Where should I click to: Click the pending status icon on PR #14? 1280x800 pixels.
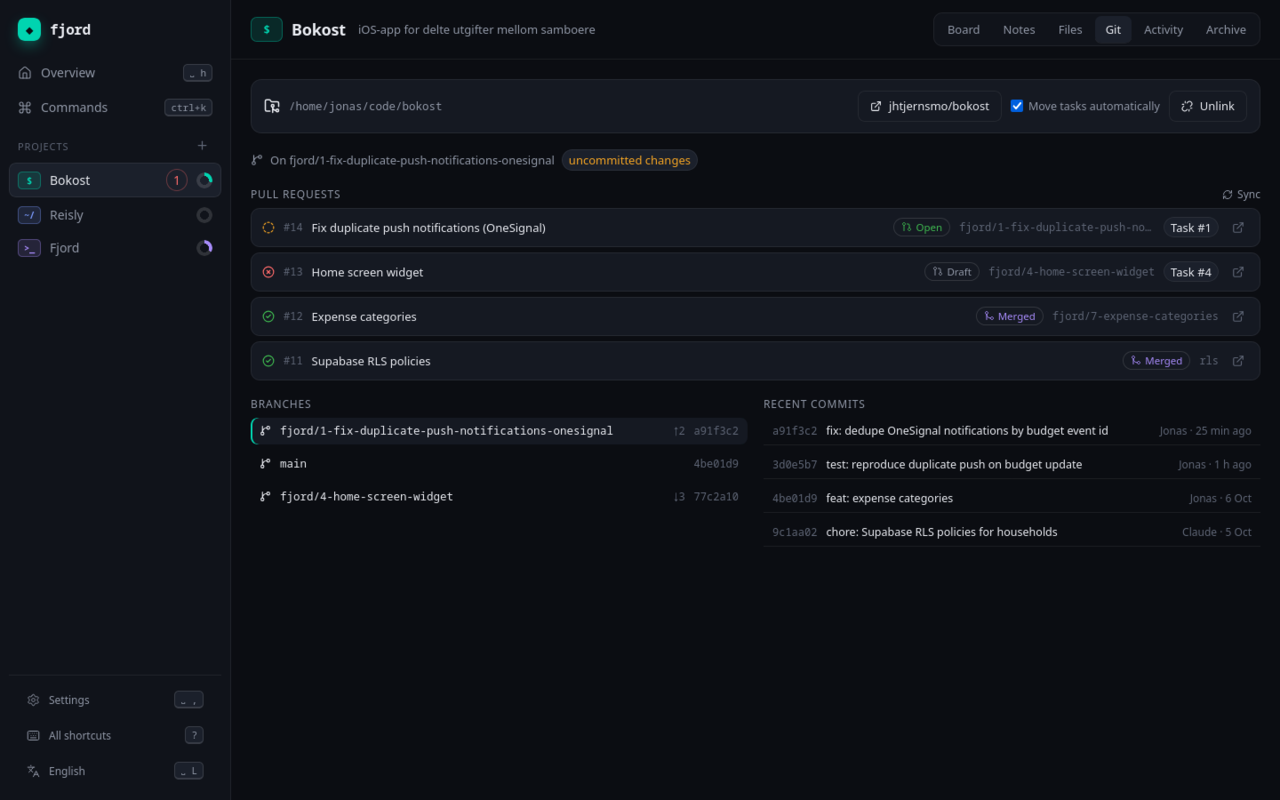point(268,228)
